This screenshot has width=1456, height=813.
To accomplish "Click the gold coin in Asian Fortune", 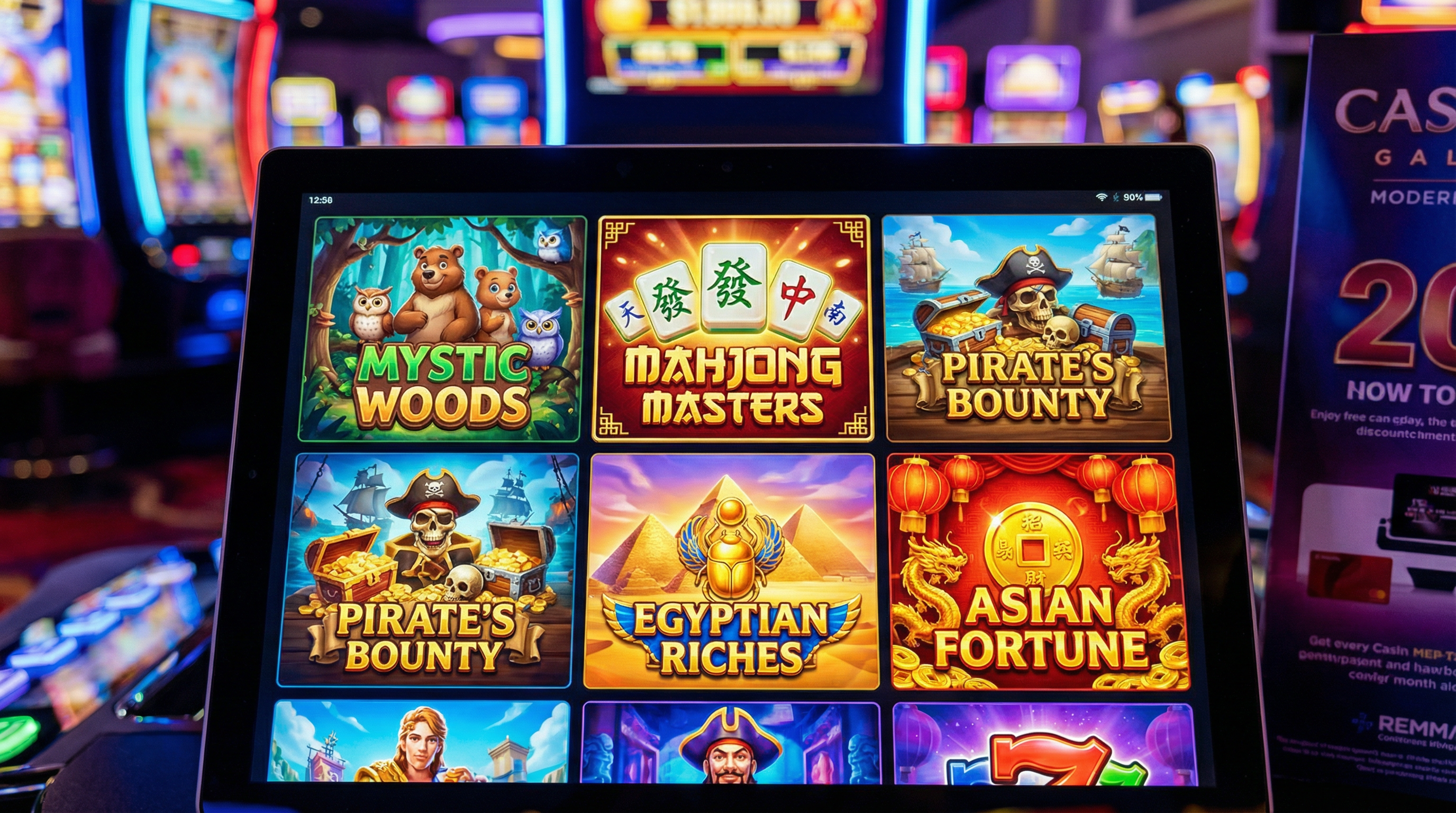I will pyautogui.click(x=1032, y=549).
